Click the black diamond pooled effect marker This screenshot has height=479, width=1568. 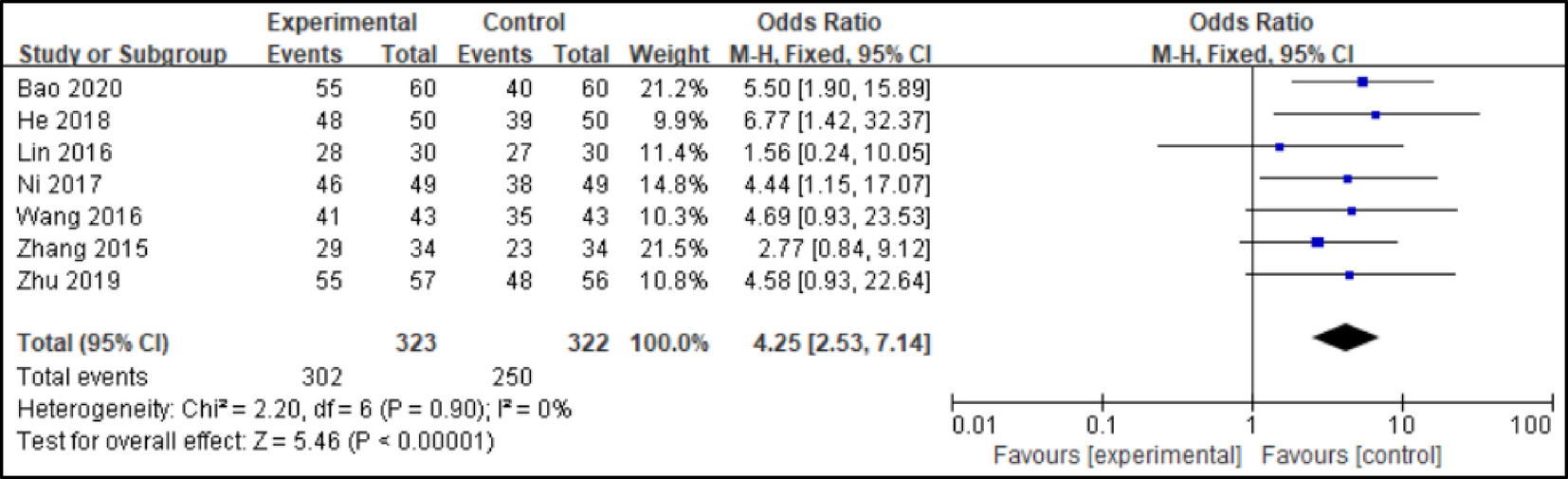[1345, 337]
